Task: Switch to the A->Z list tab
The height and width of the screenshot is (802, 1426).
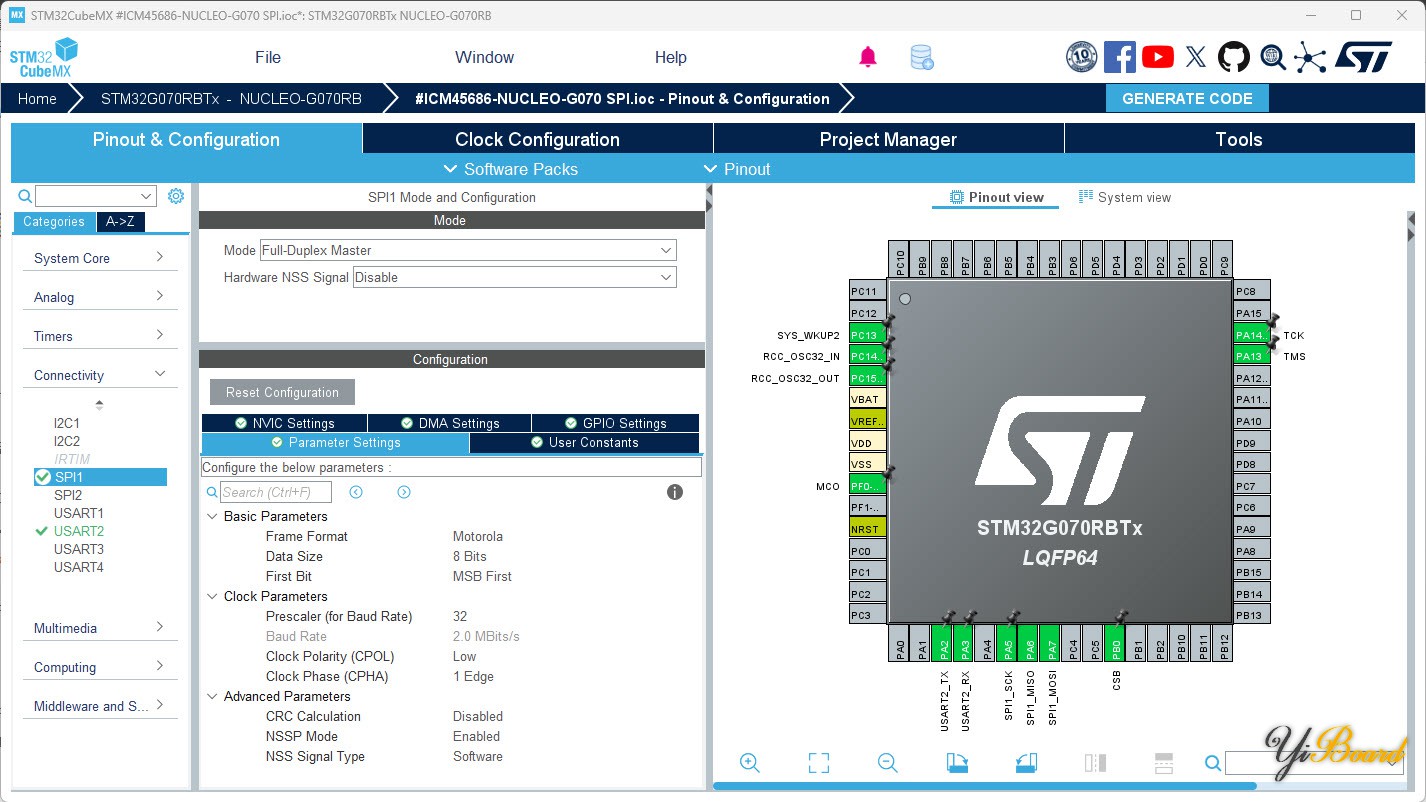Action: 120,222
